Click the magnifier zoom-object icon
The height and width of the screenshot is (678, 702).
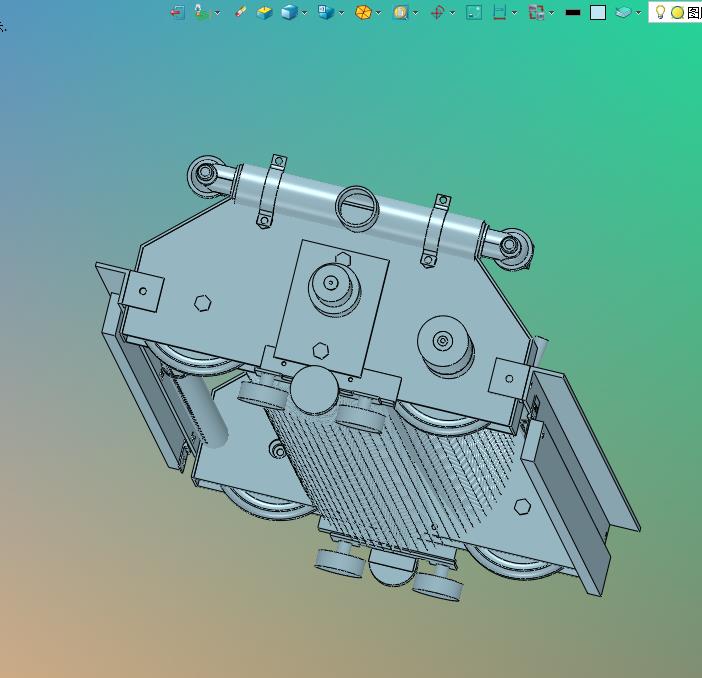coord(400,12)
